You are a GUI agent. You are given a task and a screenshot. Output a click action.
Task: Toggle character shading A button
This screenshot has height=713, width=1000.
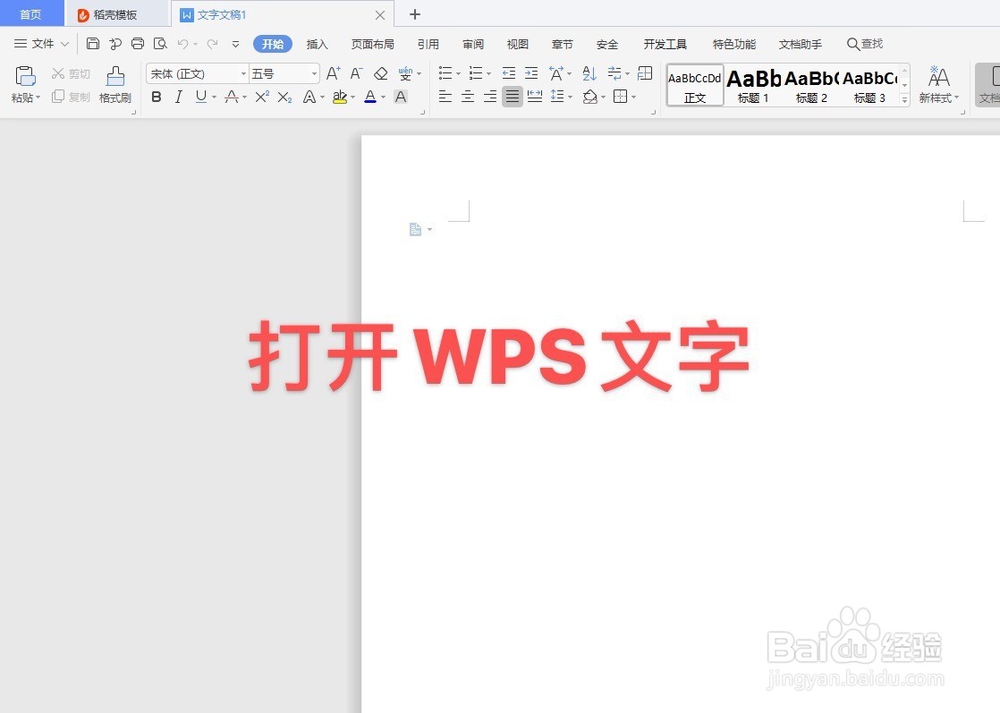(401, 97)
